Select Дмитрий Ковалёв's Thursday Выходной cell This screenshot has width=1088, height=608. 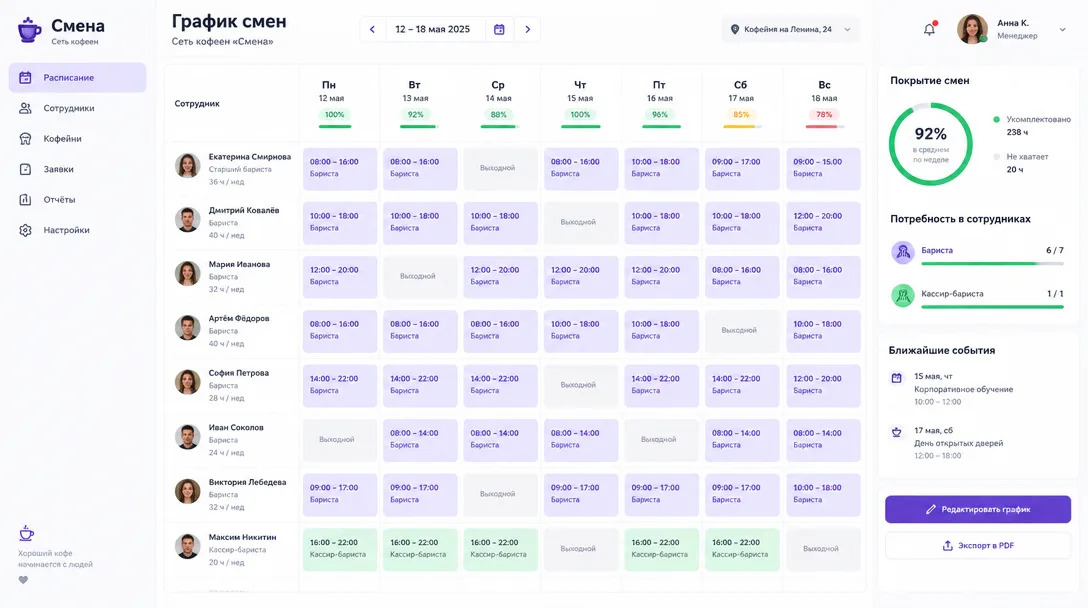[581, 223]
